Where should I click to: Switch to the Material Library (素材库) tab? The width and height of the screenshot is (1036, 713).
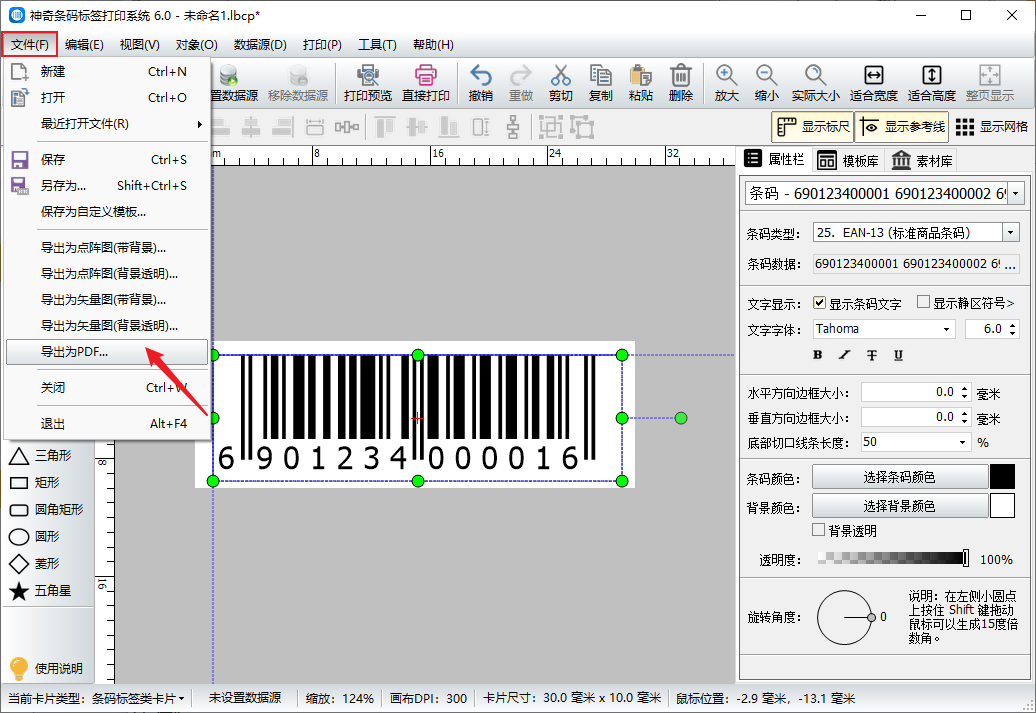tap(922, 161)
